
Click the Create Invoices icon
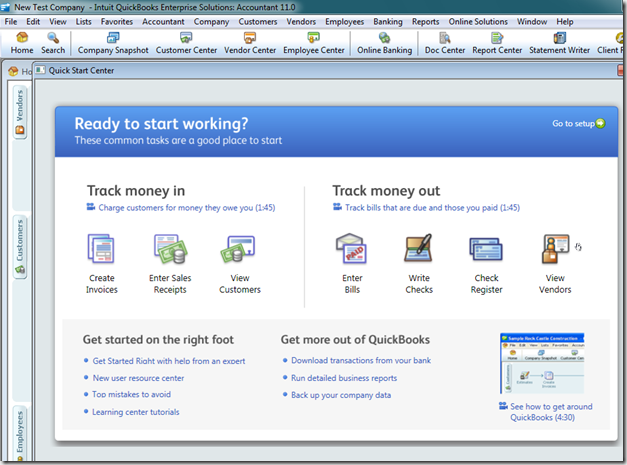click(x=102, y=249)
